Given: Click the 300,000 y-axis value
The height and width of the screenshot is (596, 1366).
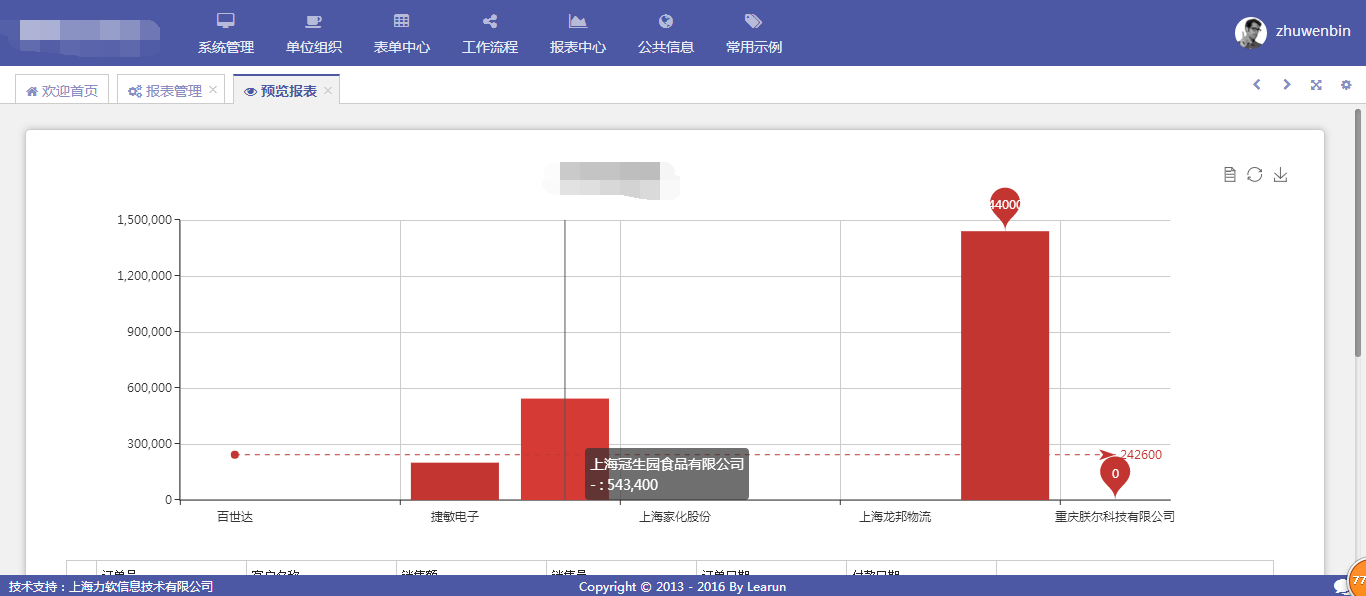Looking at the screenshot, I should (149, 444).
